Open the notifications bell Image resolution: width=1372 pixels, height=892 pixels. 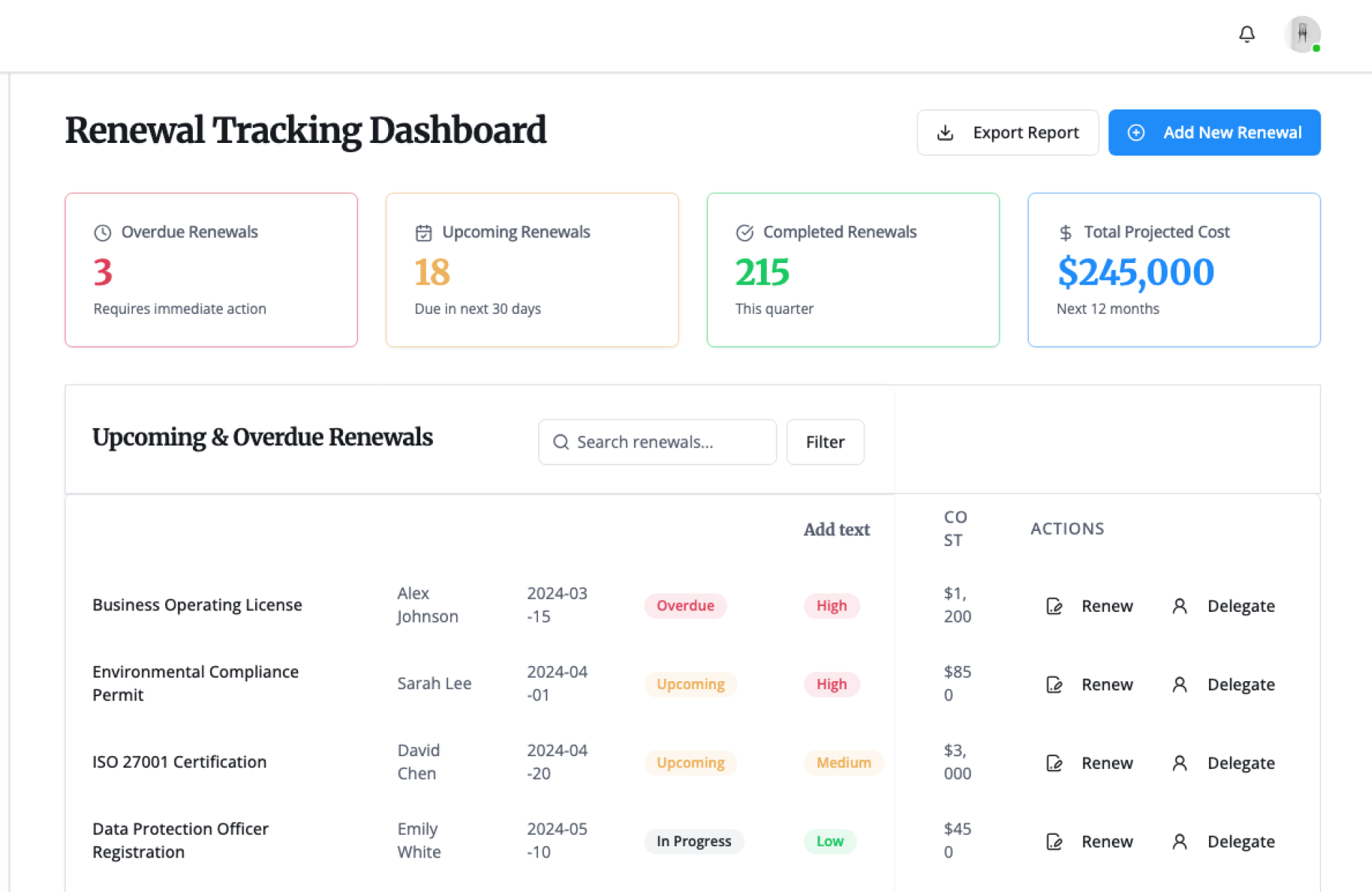(x=1246, y=34)
